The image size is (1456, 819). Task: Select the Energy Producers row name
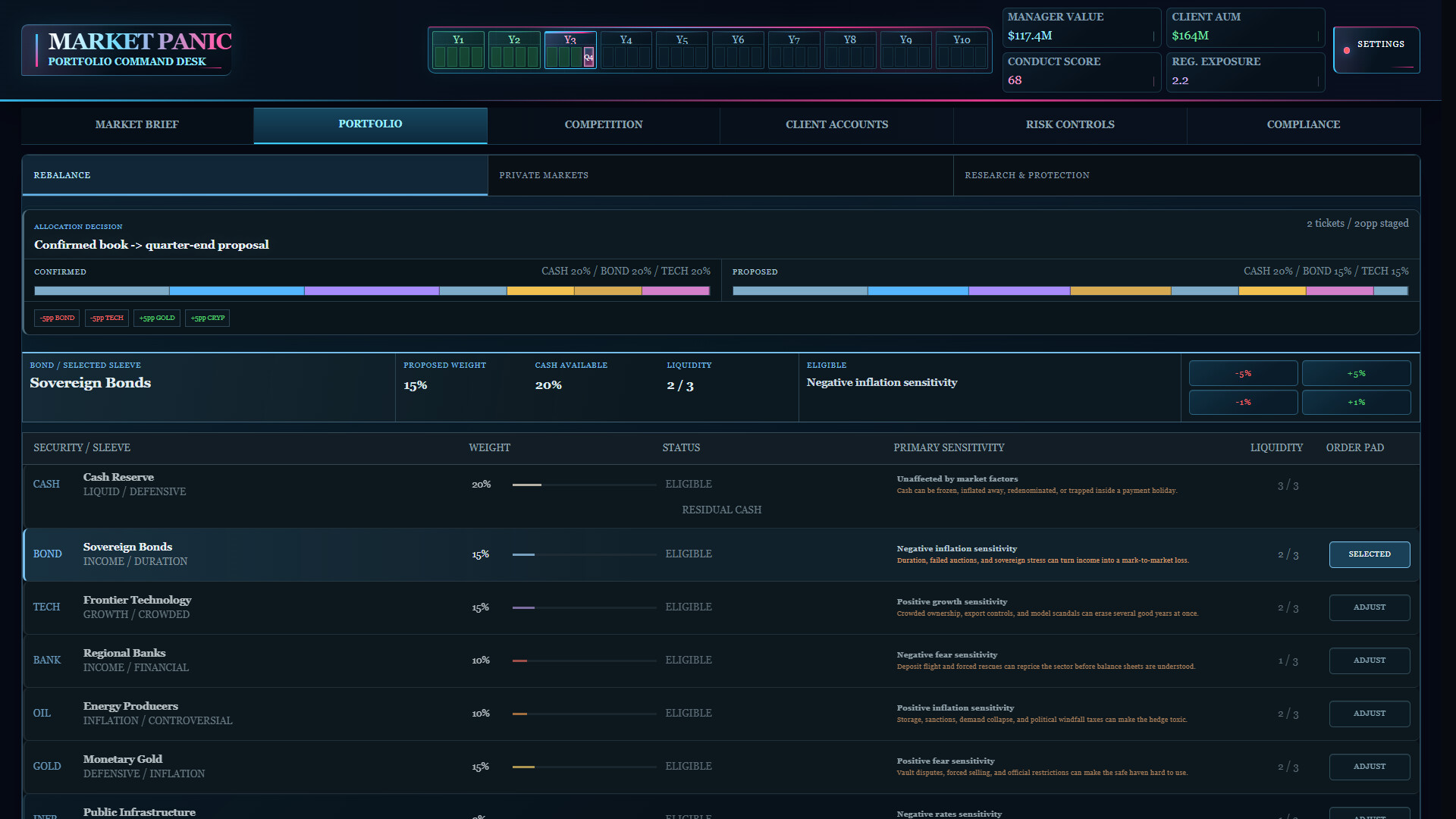point(130,706)
